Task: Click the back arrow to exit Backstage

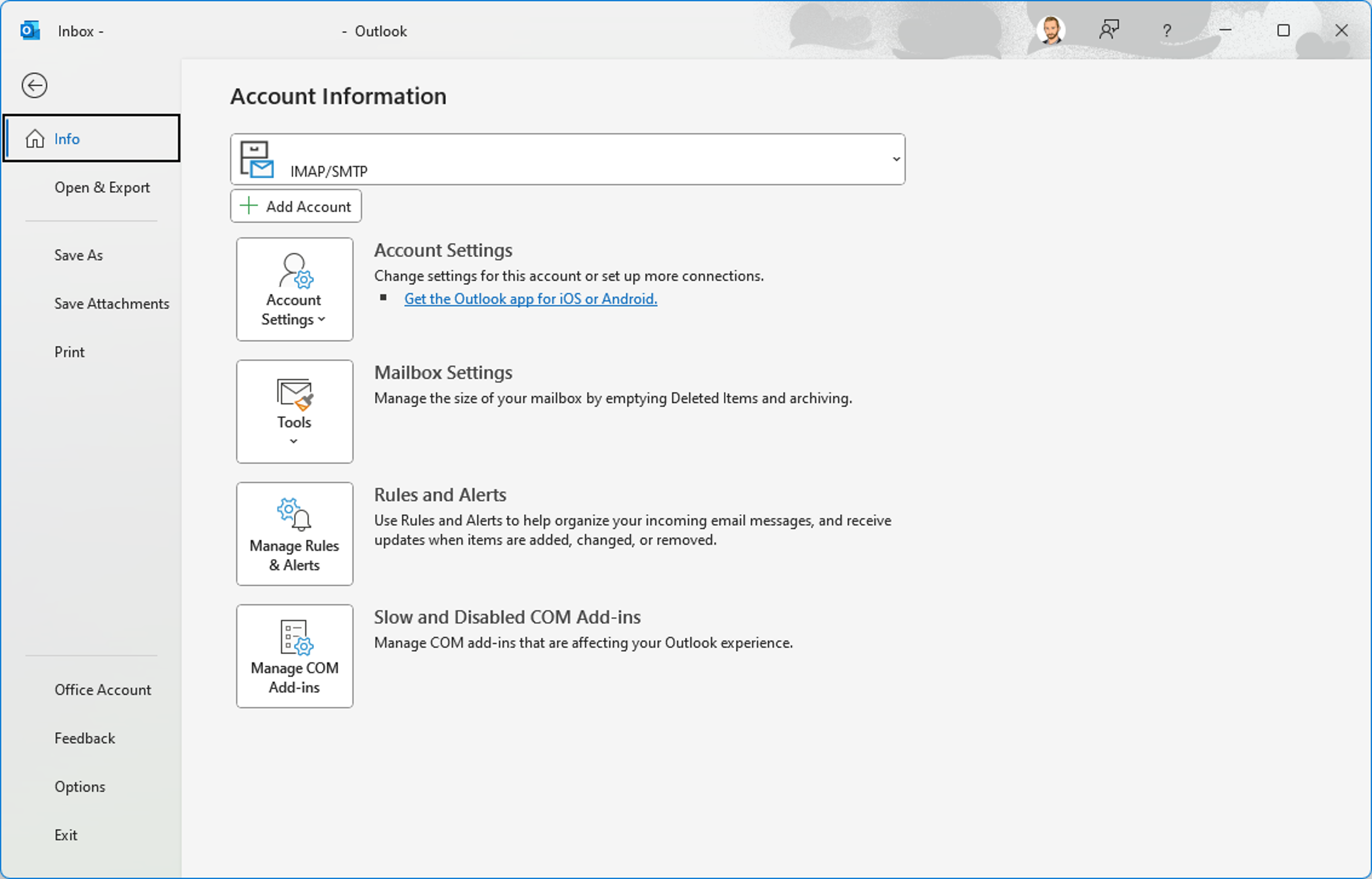Action: 34,86
